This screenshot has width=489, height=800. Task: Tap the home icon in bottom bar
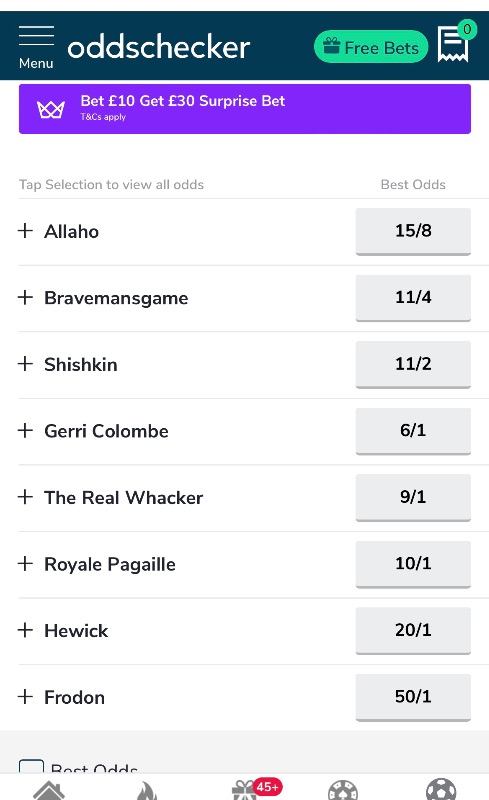pyautogui.click(x=48, y=790)
